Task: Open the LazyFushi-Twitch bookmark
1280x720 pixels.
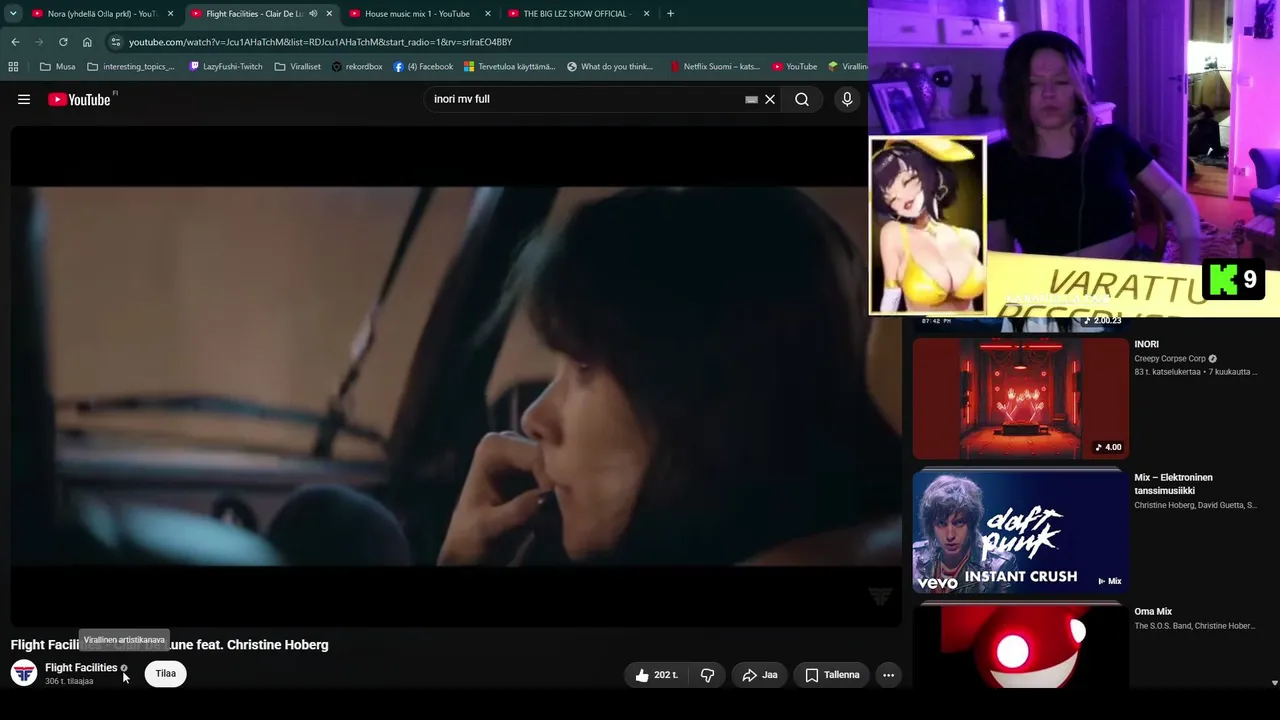Action: pyautogui.click(x=225, y=67)
